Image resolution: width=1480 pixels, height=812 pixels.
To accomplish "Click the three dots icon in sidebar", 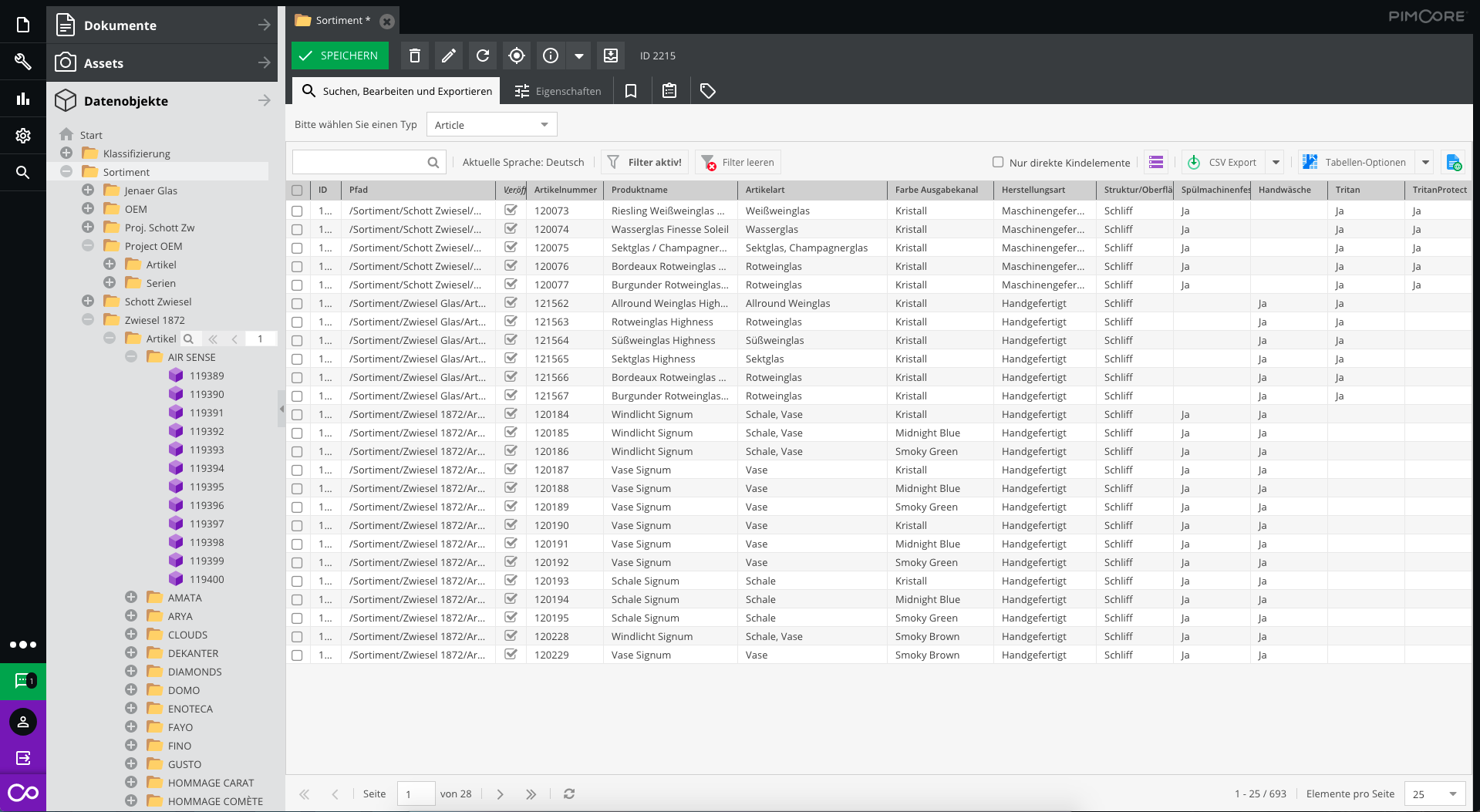I will [x=23, y=645].
